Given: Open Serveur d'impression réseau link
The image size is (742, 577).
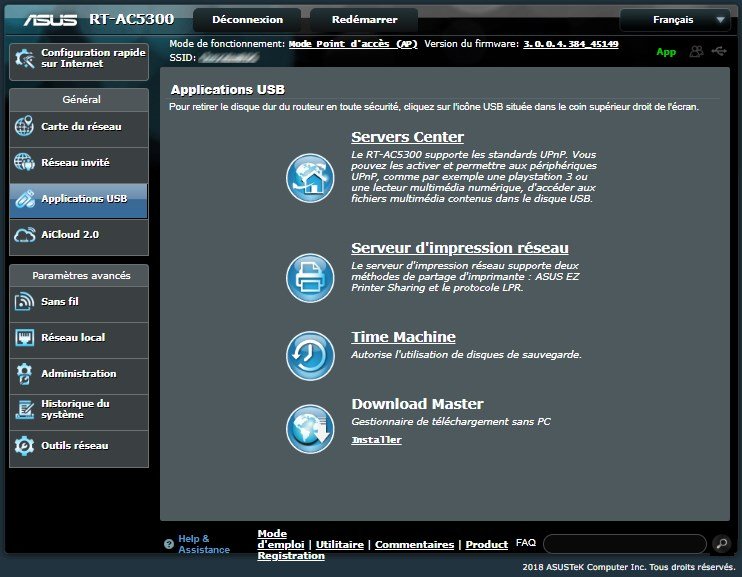Looking at the screenshot, I should point(459,248).
